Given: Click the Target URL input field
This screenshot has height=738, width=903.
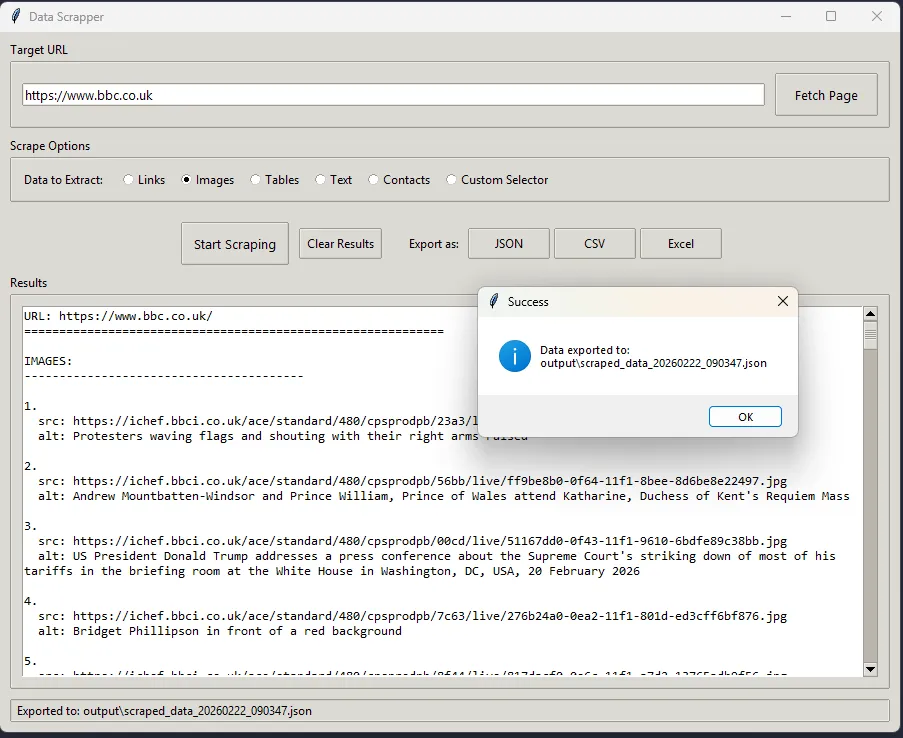Looking at the screenshot, I should 393,95.
